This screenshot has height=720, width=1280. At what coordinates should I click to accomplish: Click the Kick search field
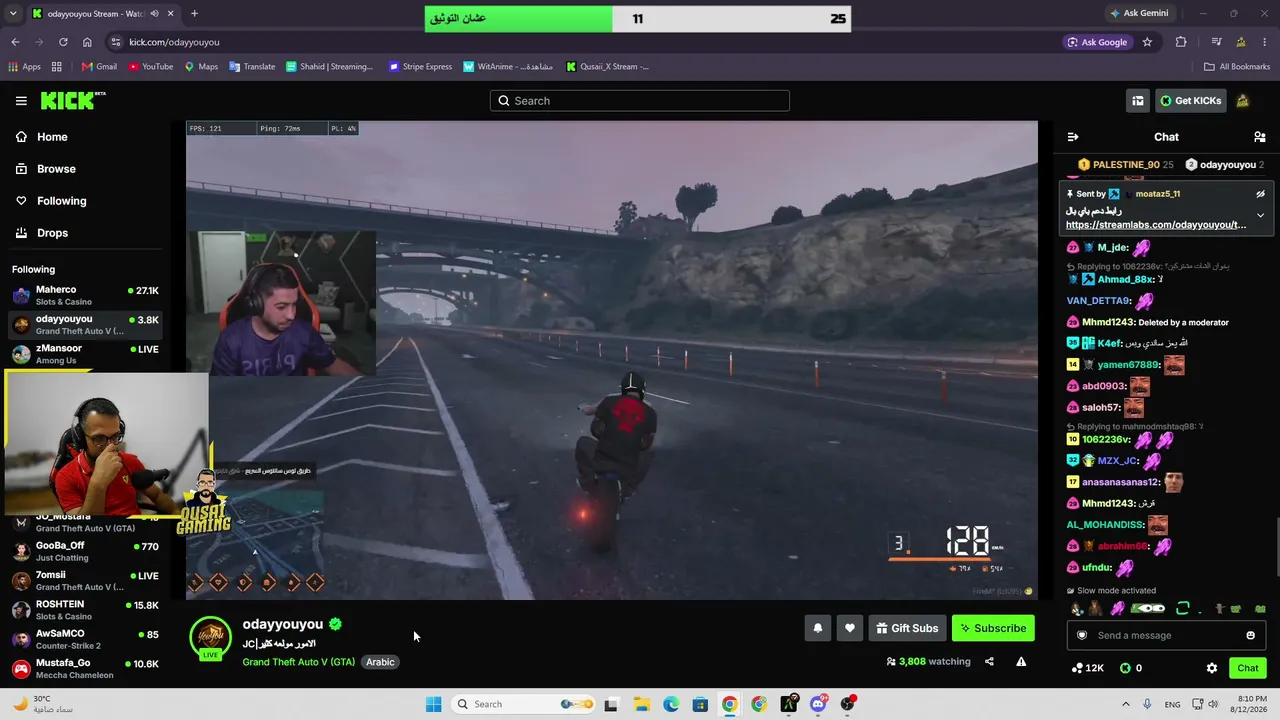click(x=640, y=101)
